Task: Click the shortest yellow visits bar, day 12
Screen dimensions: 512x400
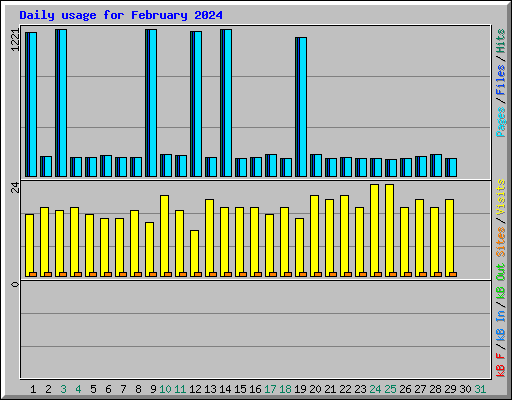Action: click(x=194, y=253)
